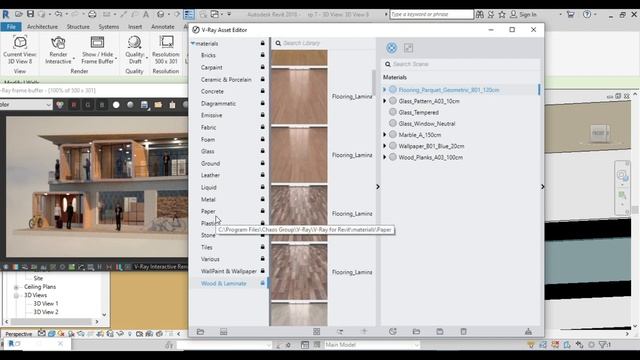Screen dimensions: 640x360
Task: Click the icon beside the Materials sphere
Action: (408, 48)
